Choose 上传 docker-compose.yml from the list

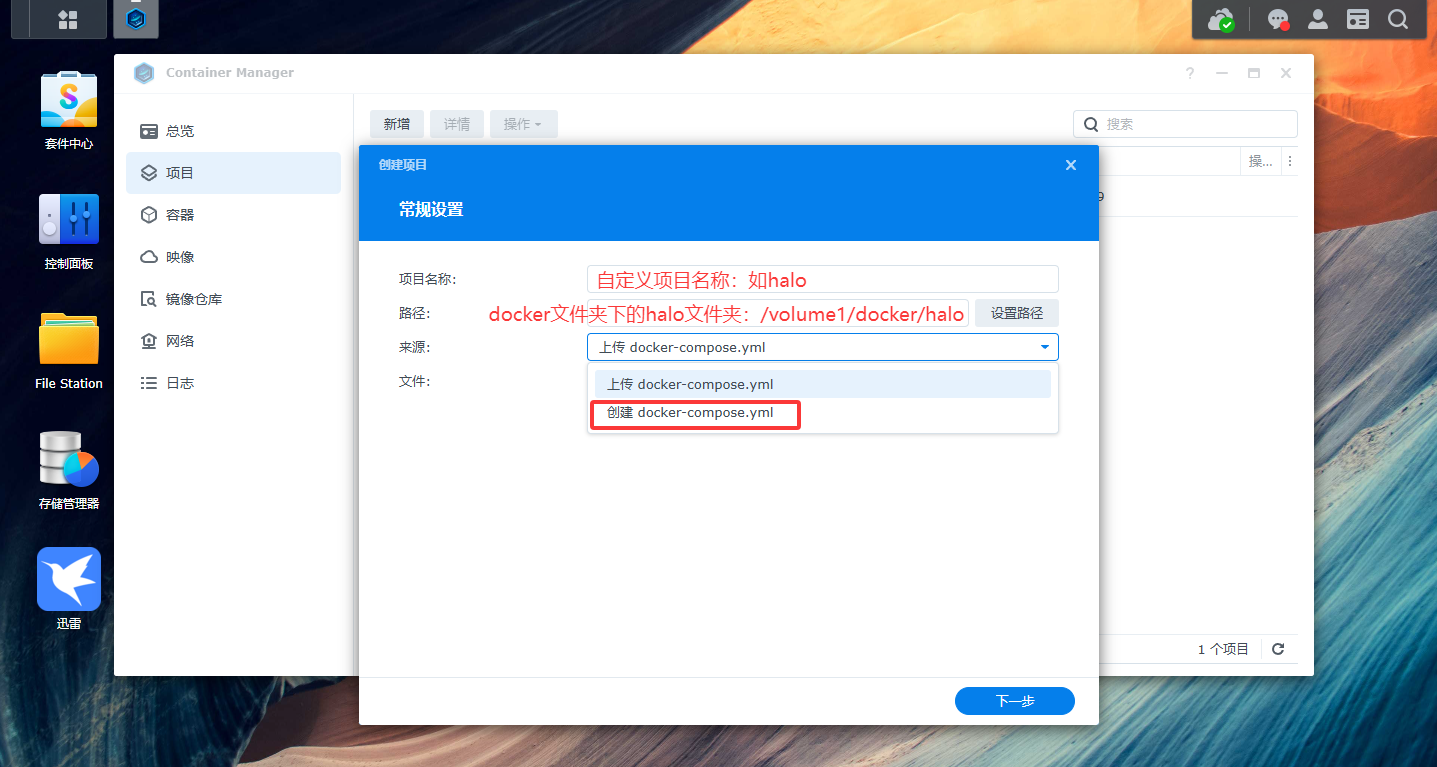click(x=690, y=384)
